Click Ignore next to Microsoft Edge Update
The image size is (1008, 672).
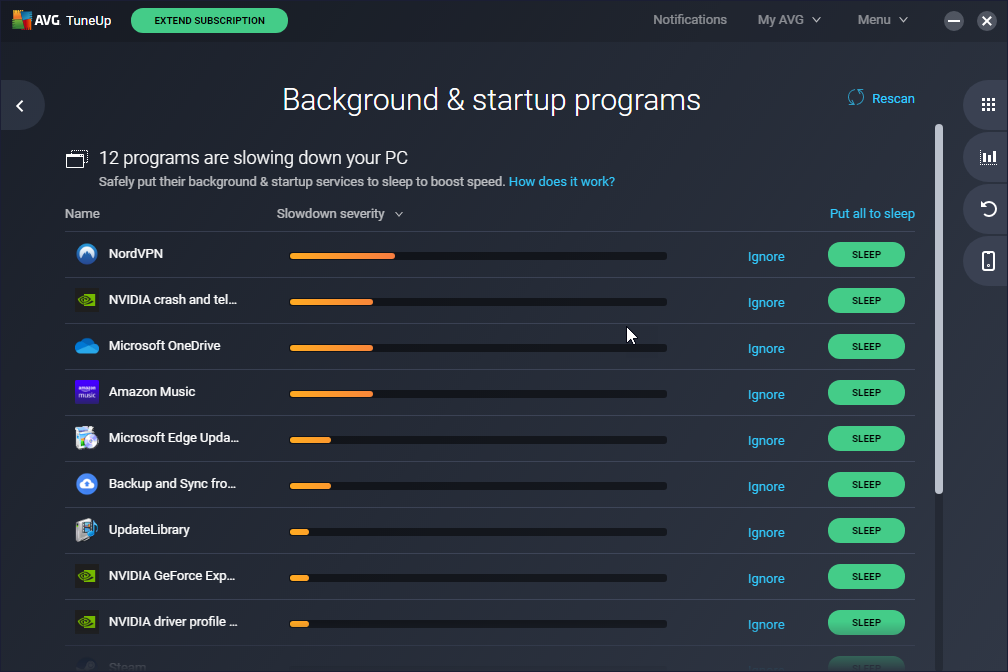point(765,440)
